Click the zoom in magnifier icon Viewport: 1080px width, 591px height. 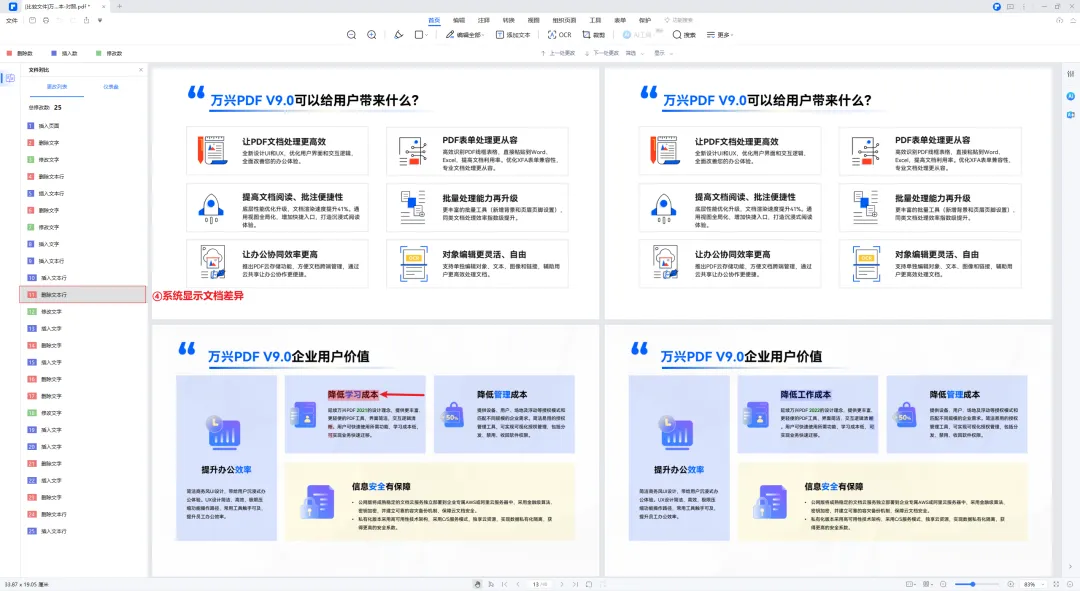(x=371, y=34)
